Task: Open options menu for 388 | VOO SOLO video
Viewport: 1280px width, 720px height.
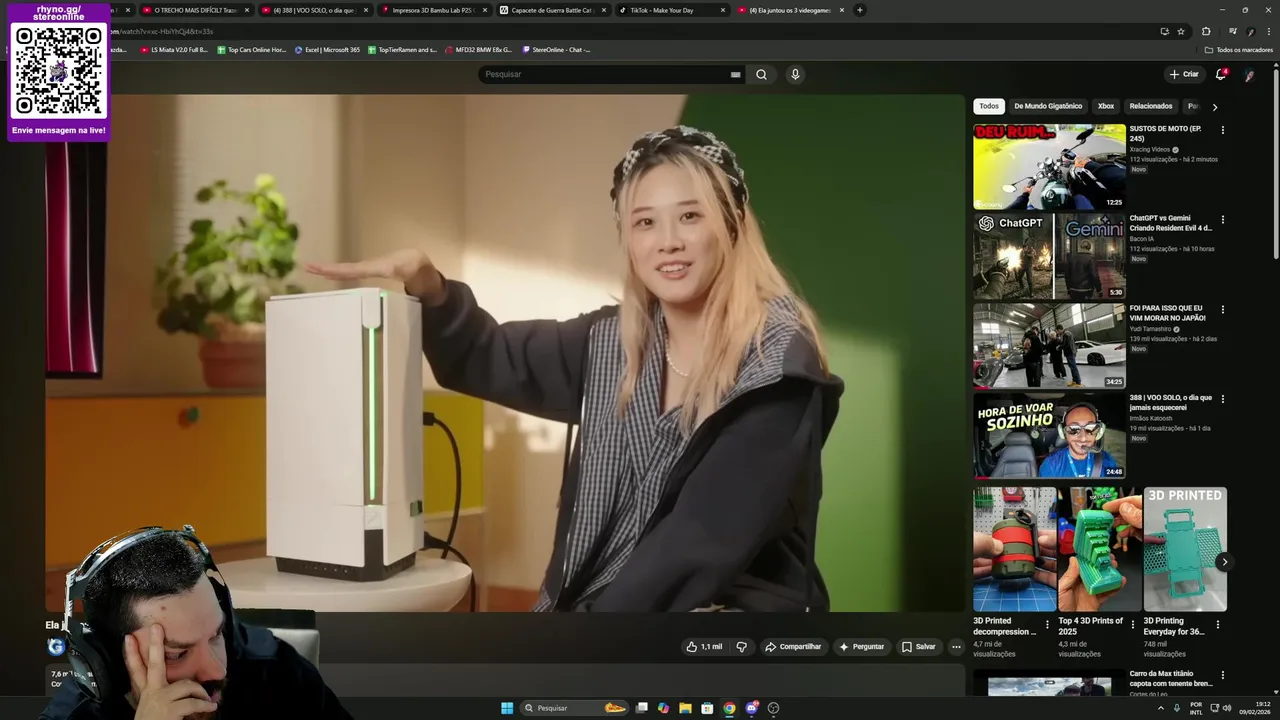Action: pos(1222,398)
